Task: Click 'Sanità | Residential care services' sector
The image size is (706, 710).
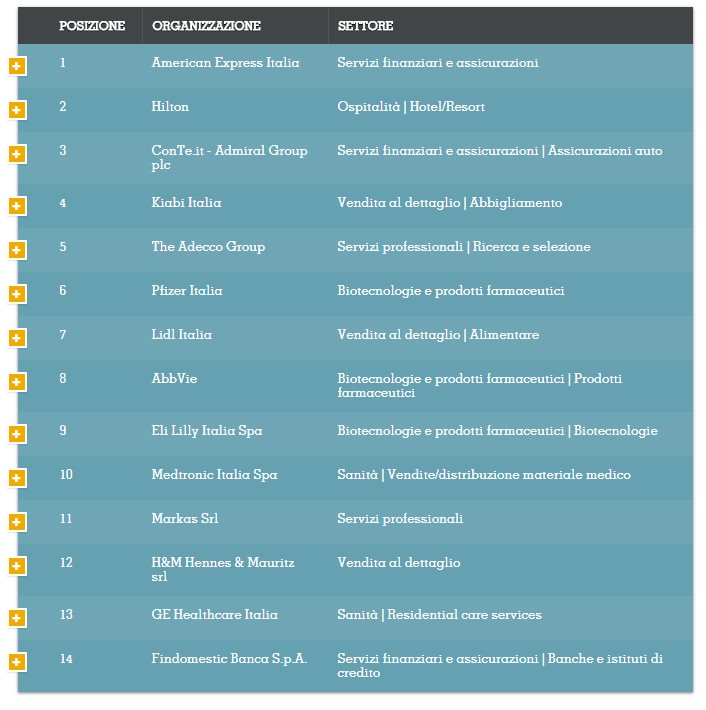Action: (439, 615)
